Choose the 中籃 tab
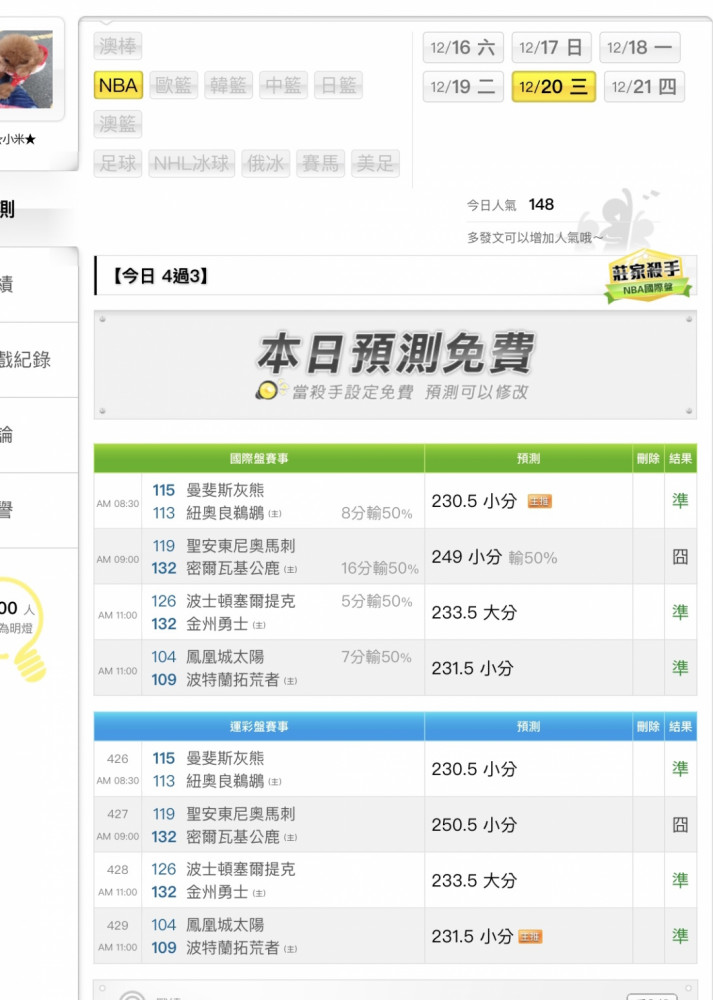 (x=283, y=85)
